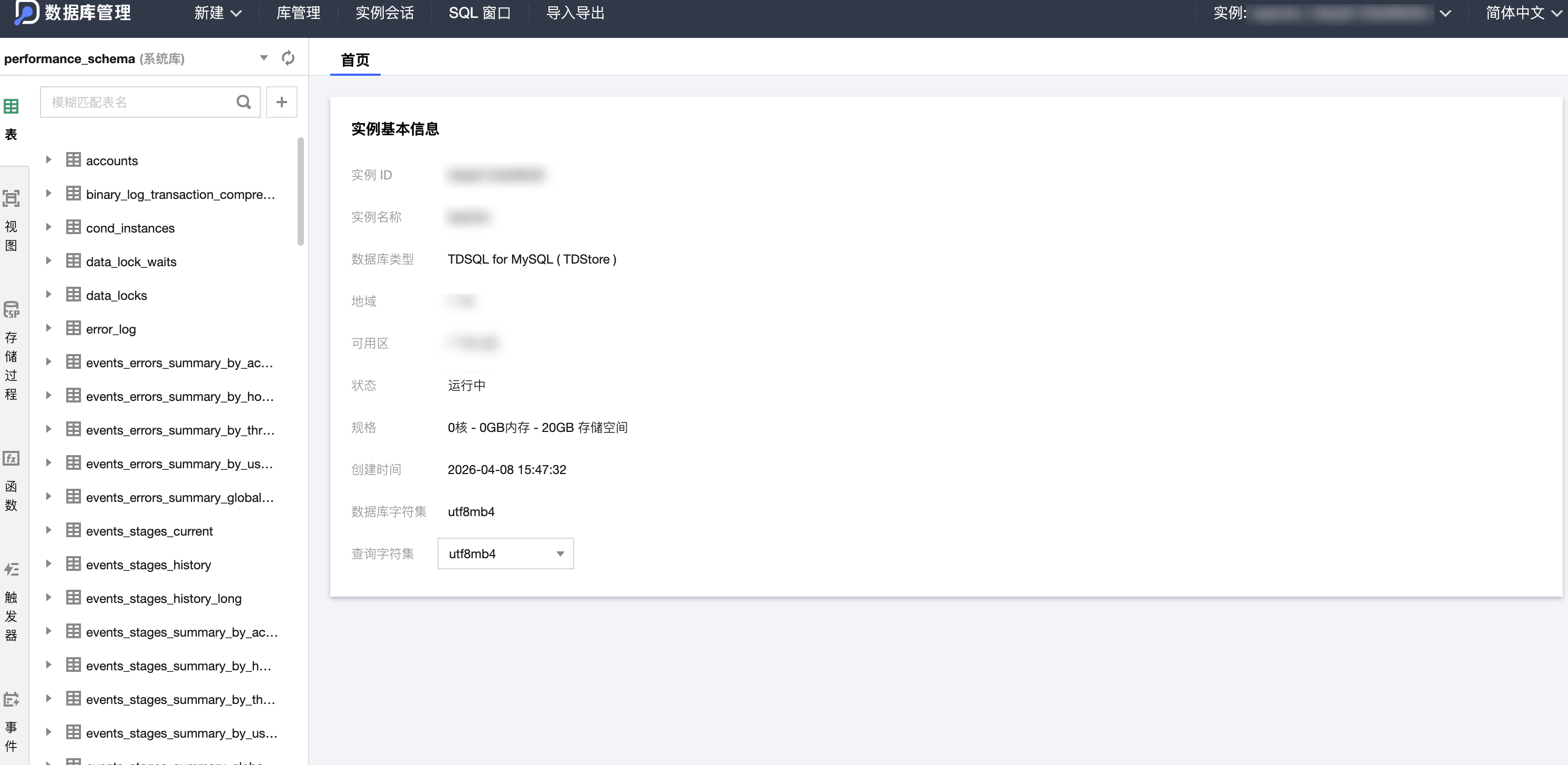Click the refresh icon beside performance_schema

click(288, 58)
